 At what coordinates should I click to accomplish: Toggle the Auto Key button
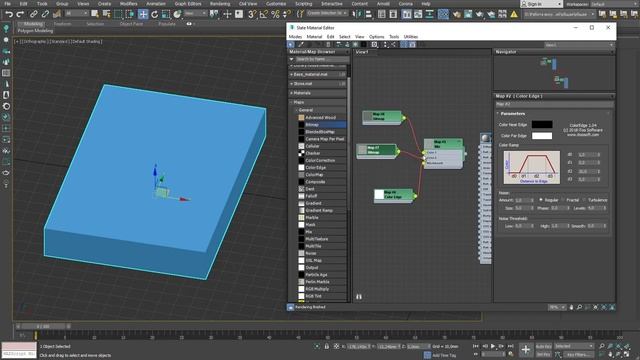click(543, 346)
